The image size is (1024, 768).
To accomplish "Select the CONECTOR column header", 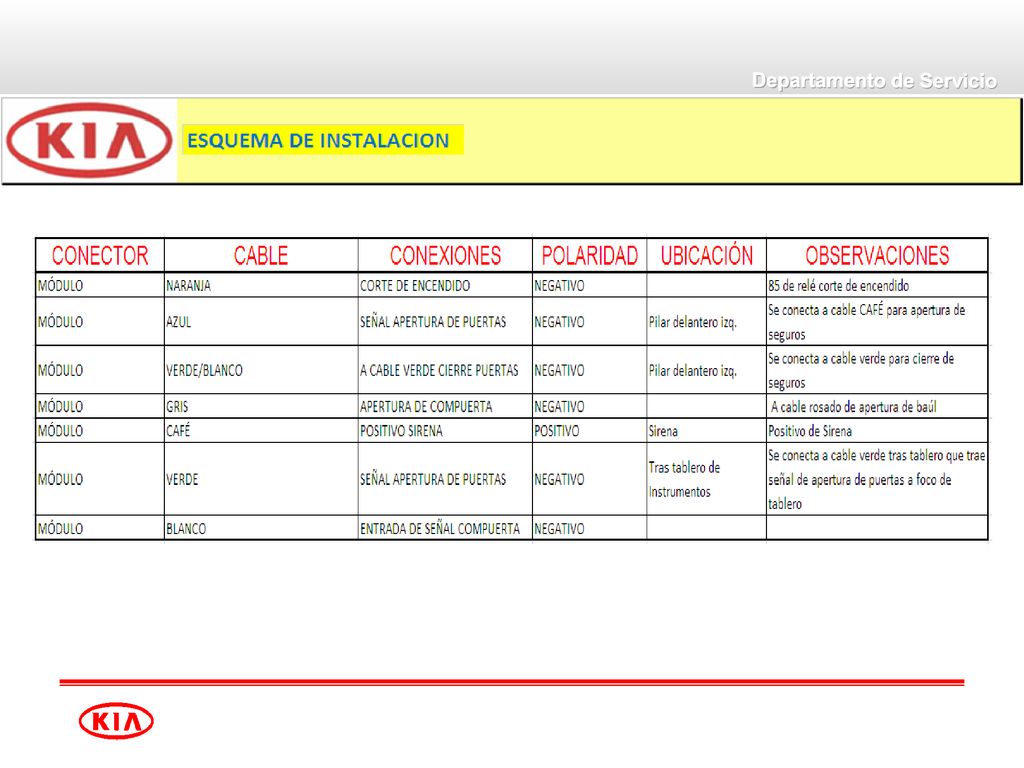I will point(100,255).
